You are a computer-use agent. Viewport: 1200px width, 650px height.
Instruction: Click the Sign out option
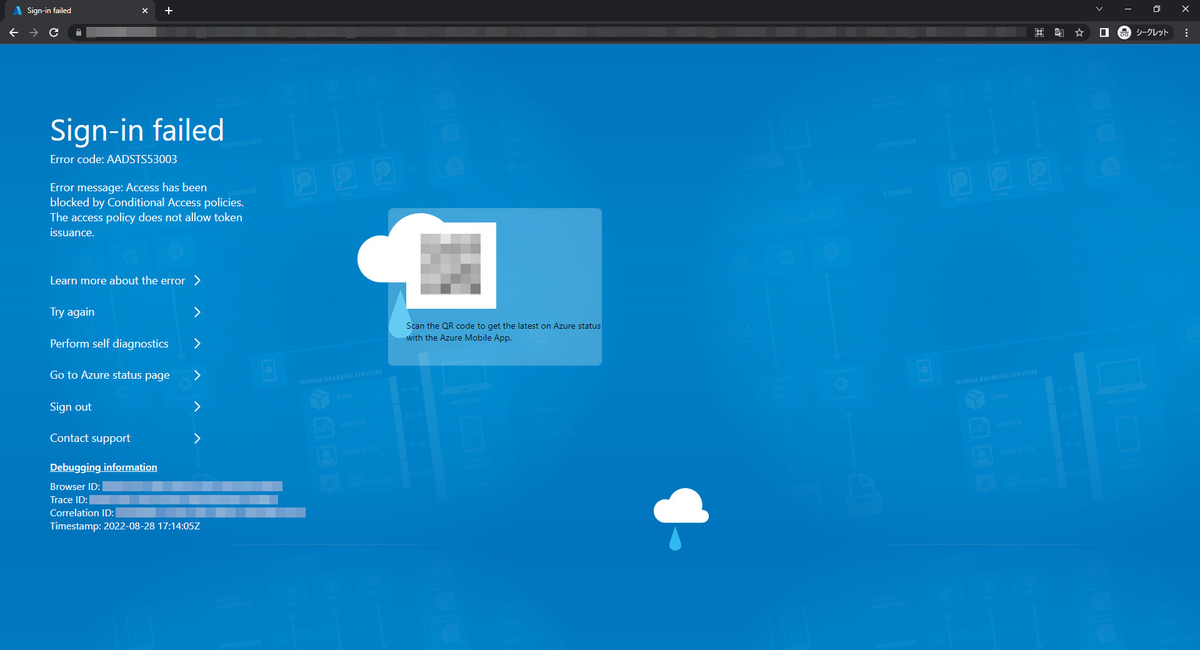(71, 407)
